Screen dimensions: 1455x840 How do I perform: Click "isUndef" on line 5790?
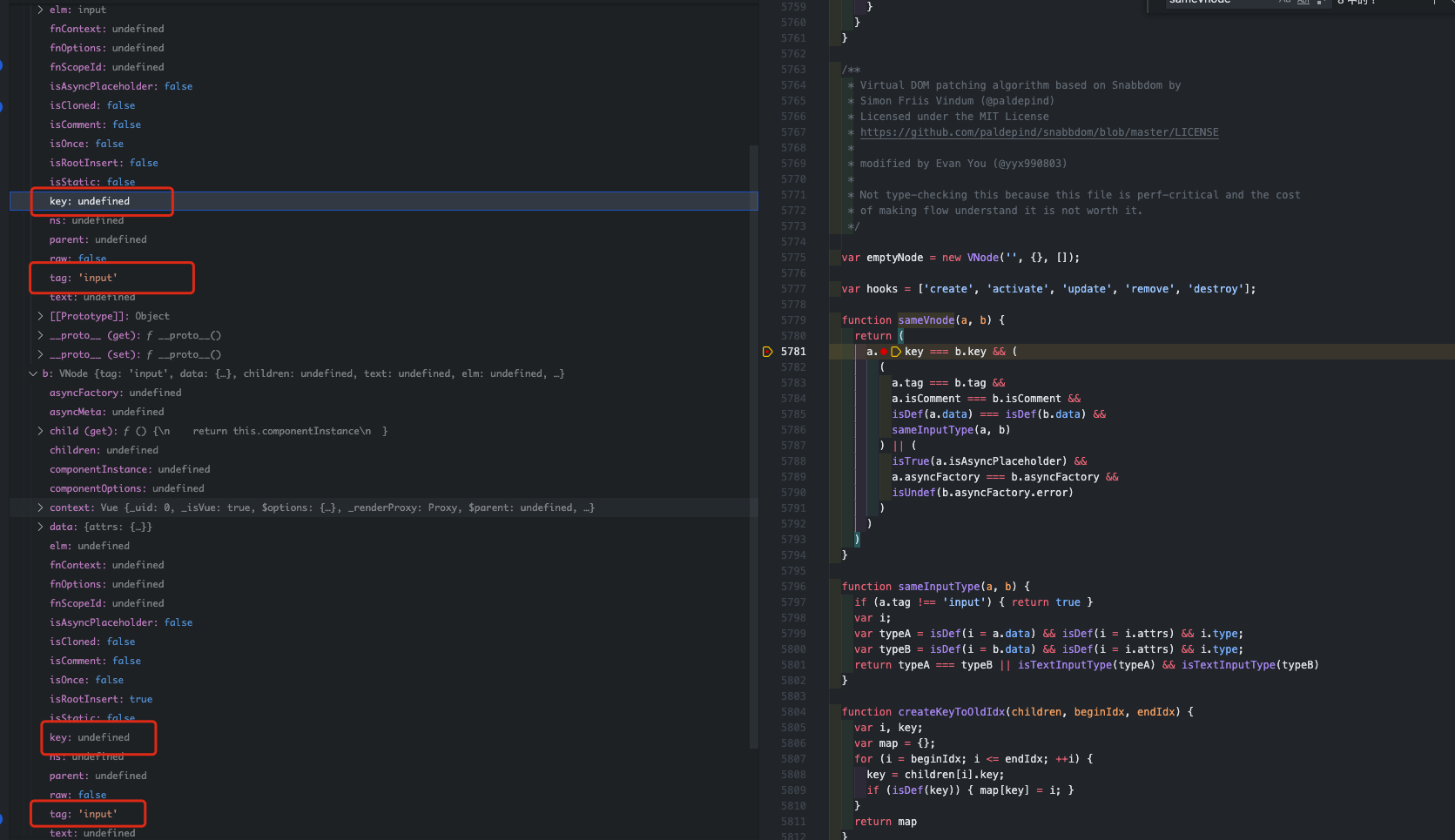pos(913,493)
